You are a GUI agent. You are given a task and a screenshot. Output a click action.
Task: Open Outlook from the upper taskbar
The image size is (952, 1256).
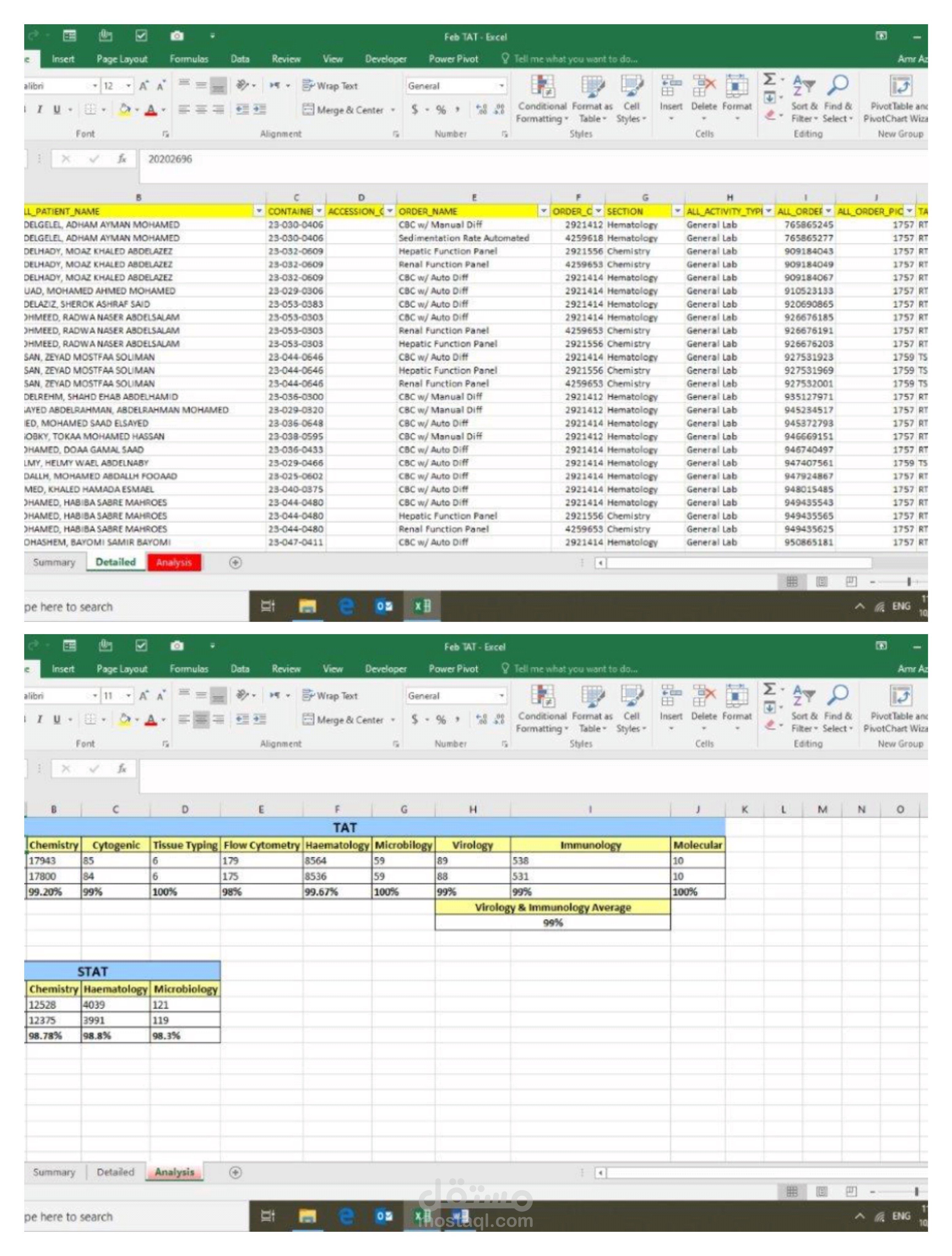[384, 606]
